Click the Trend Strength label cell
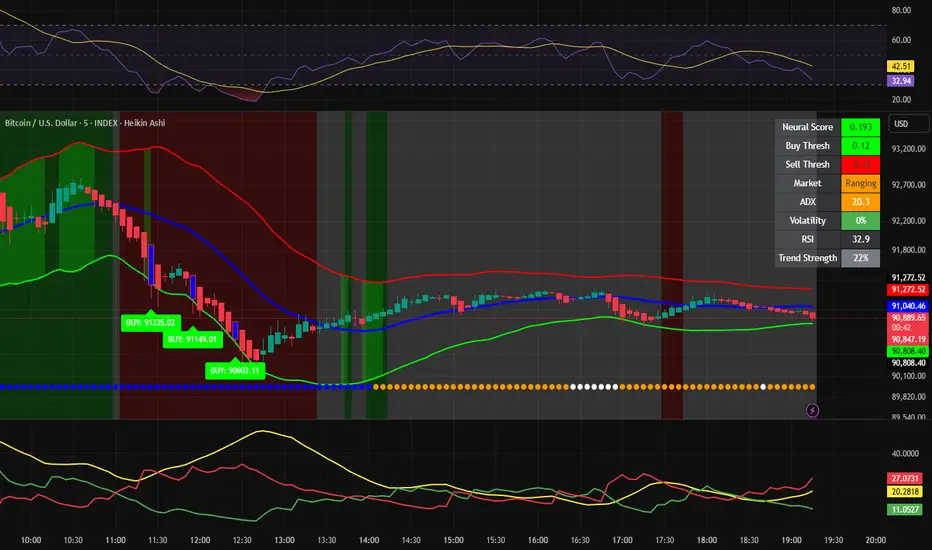The width and height of the screenshot is (932, 550). point(807,258)
